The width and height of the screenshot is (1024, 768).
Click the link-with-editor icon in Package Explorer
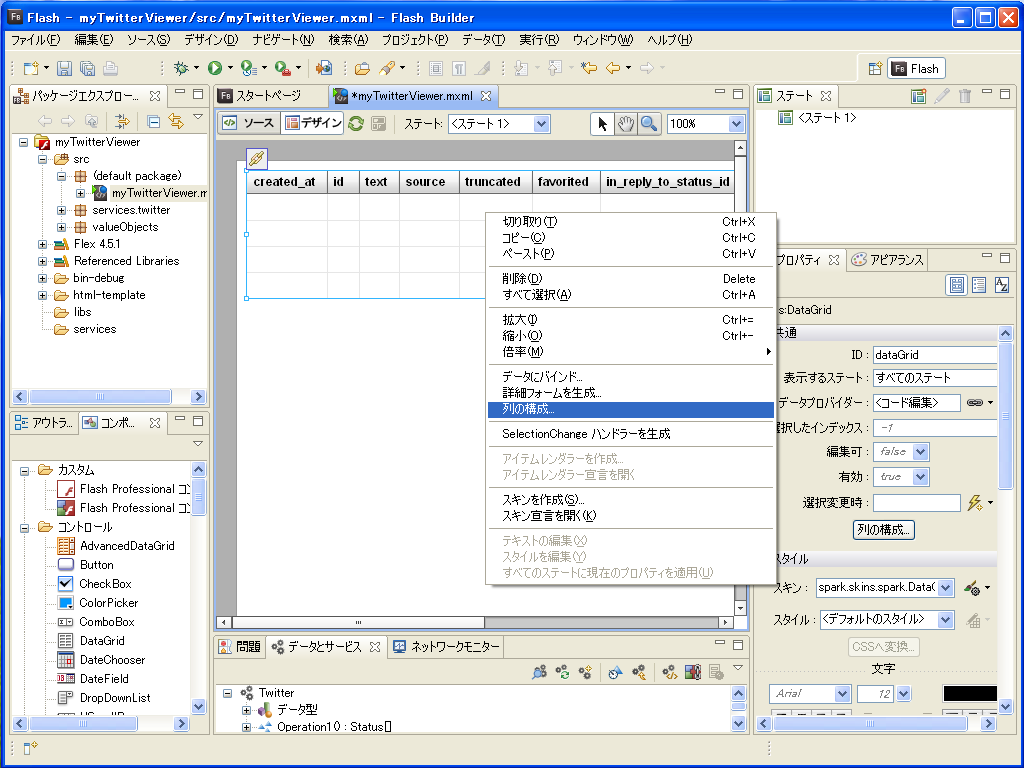pos(176,121)
